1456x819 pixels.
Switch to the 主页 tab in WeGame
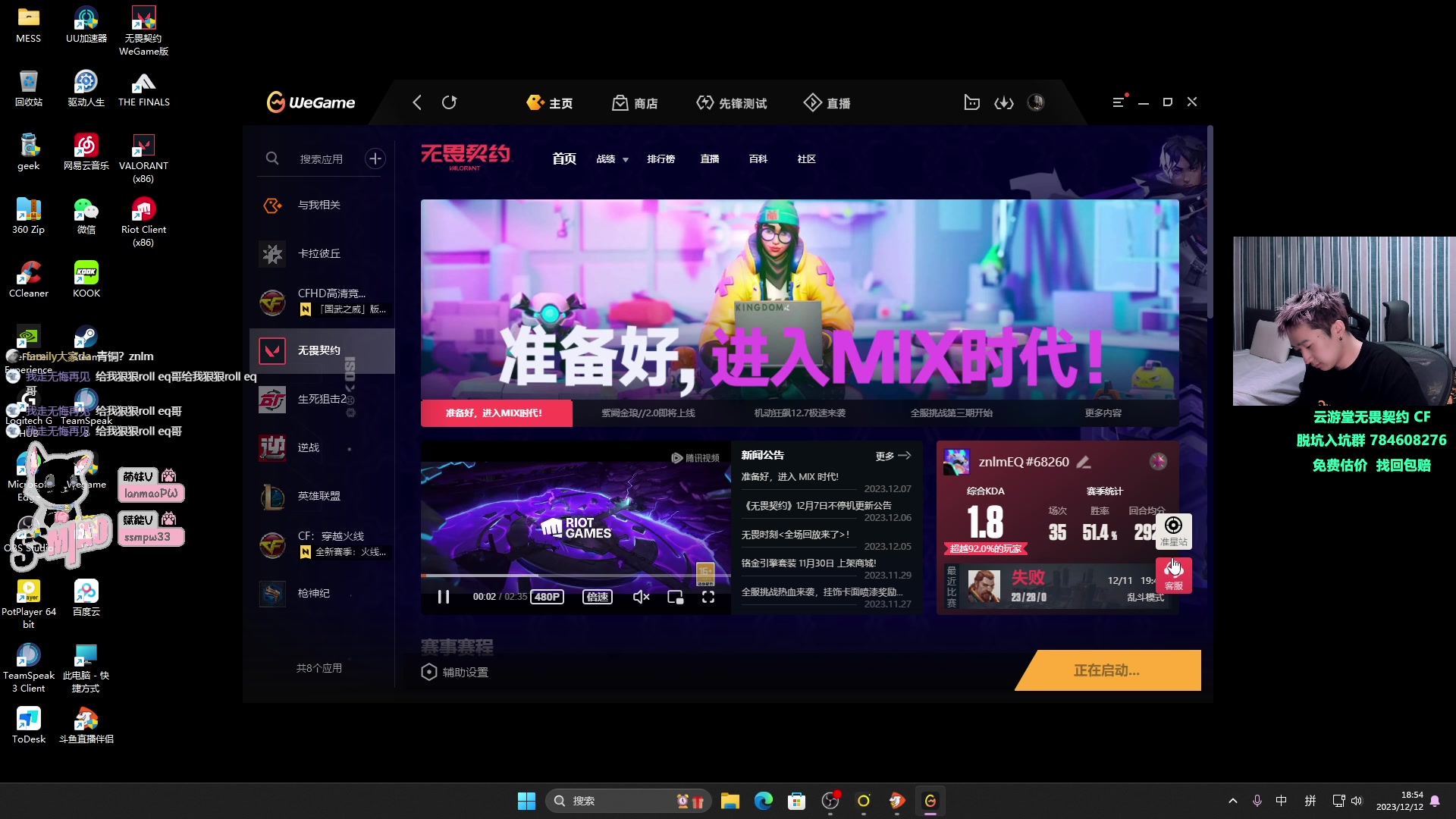tap(550, 103)
